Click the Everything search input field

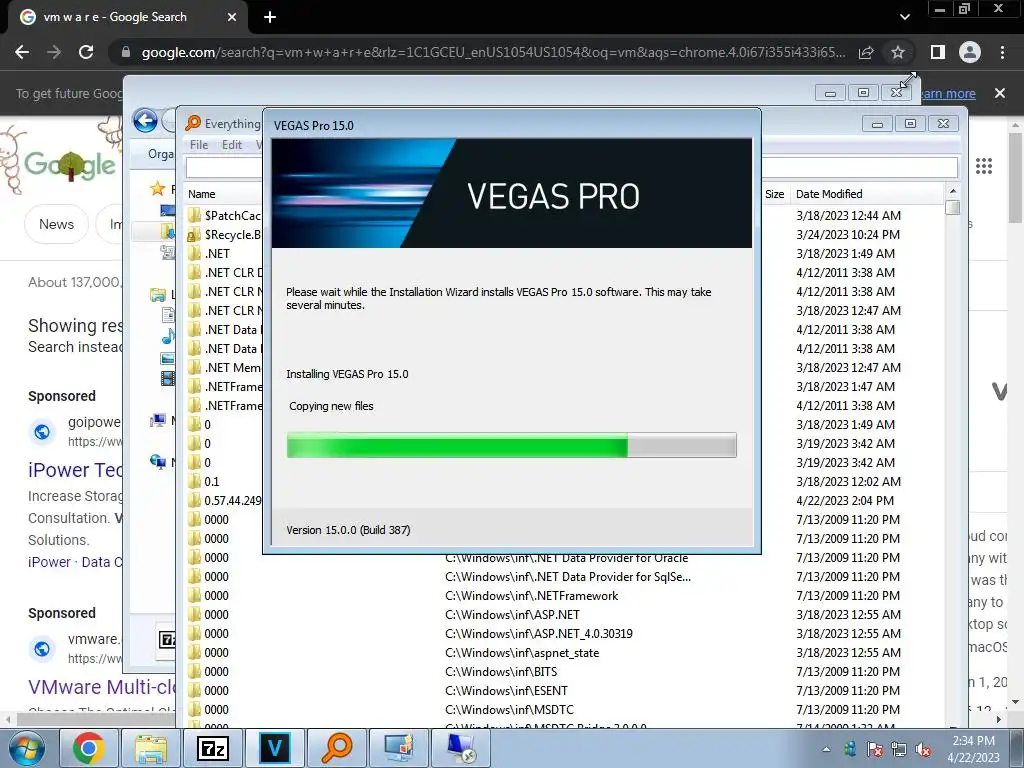(x=571, y=168)
